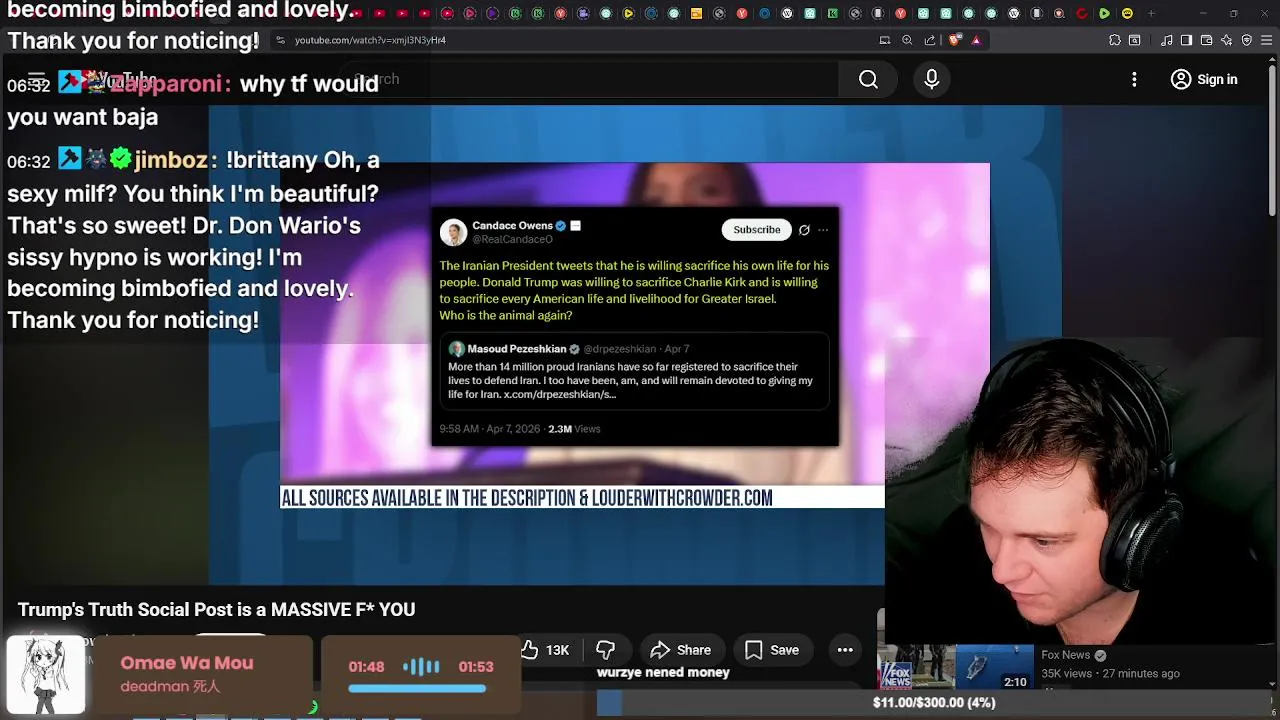Open Brave Rewards triangle icon
The image size is (1280, 720).
[x=976, y=40]
